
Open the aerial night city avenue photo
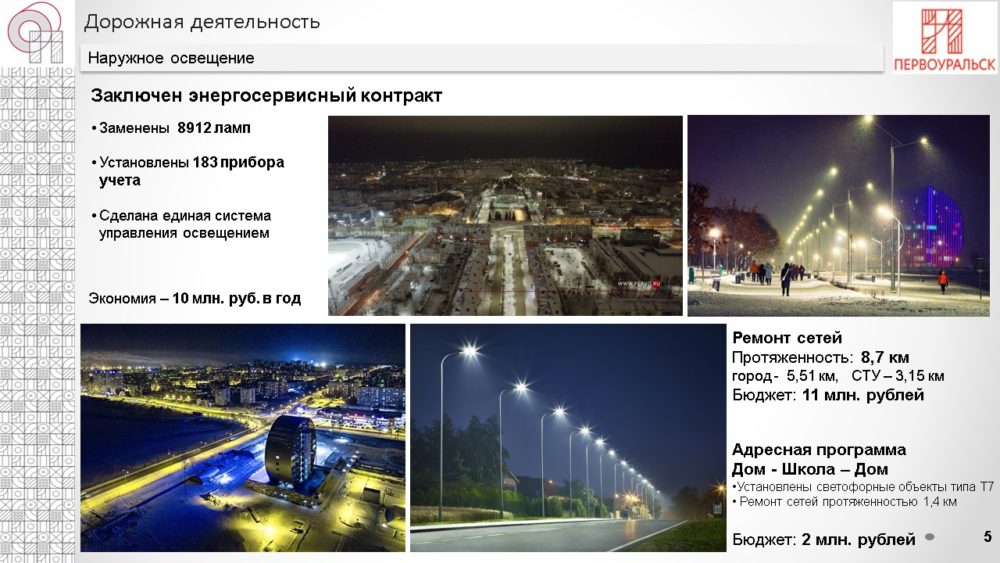click(x=505, y=215)
